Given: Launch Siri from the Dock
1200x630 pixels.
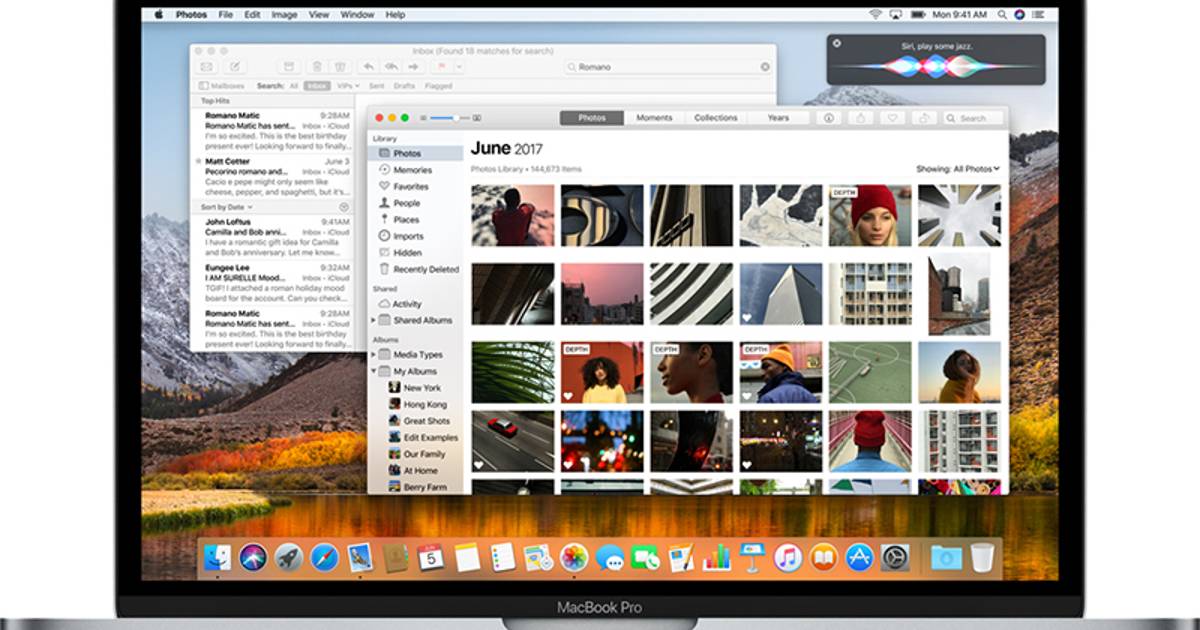Looking at the screenshot, I should (253, 557).
